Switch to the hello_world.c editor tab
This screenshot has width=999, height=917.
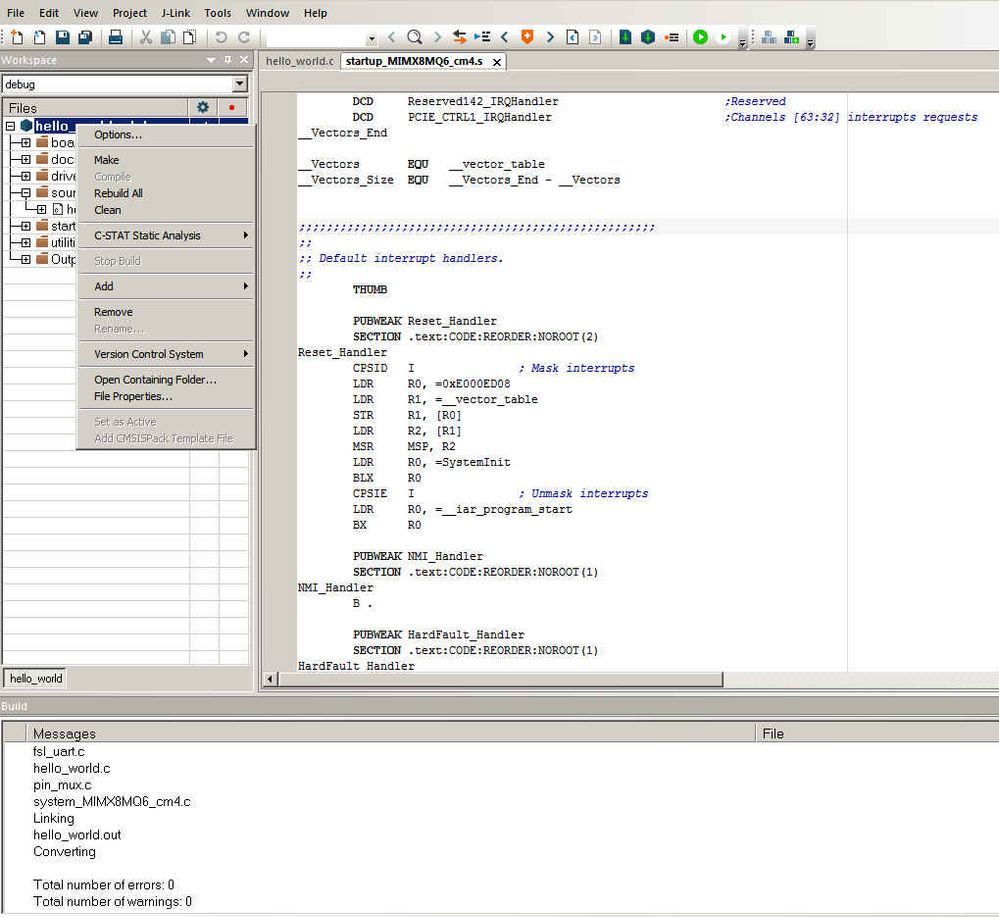[x=299, y=61]
